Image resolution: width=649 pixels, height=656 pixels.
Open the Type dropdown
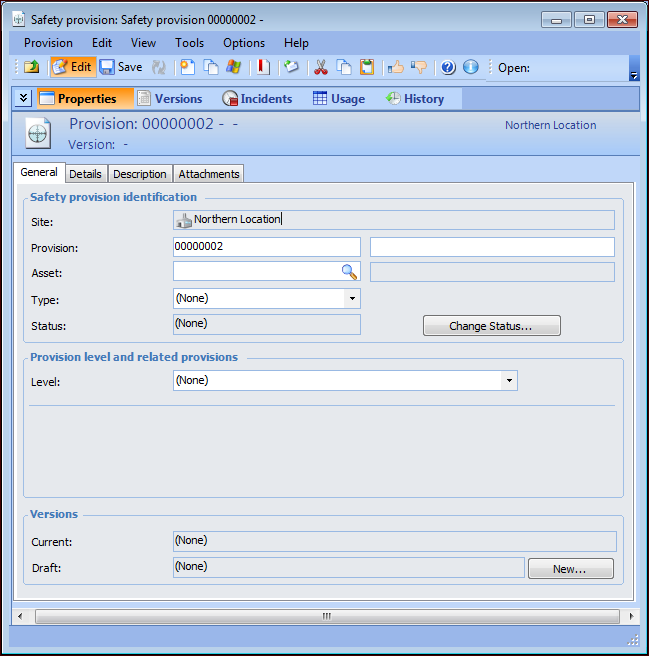click(x=352, y=298)
